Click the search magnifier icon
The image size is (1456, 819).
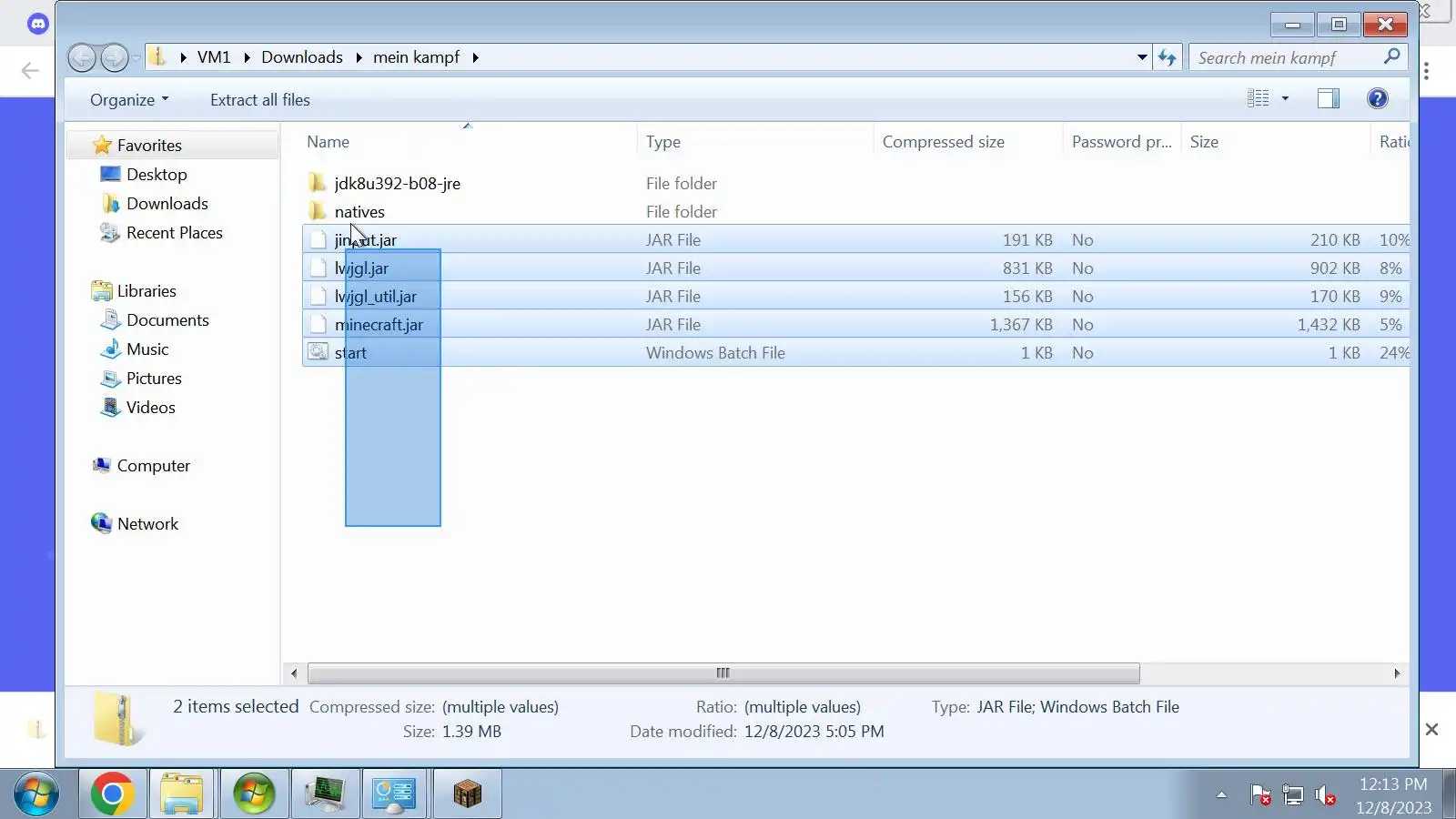click(1391, 56)
